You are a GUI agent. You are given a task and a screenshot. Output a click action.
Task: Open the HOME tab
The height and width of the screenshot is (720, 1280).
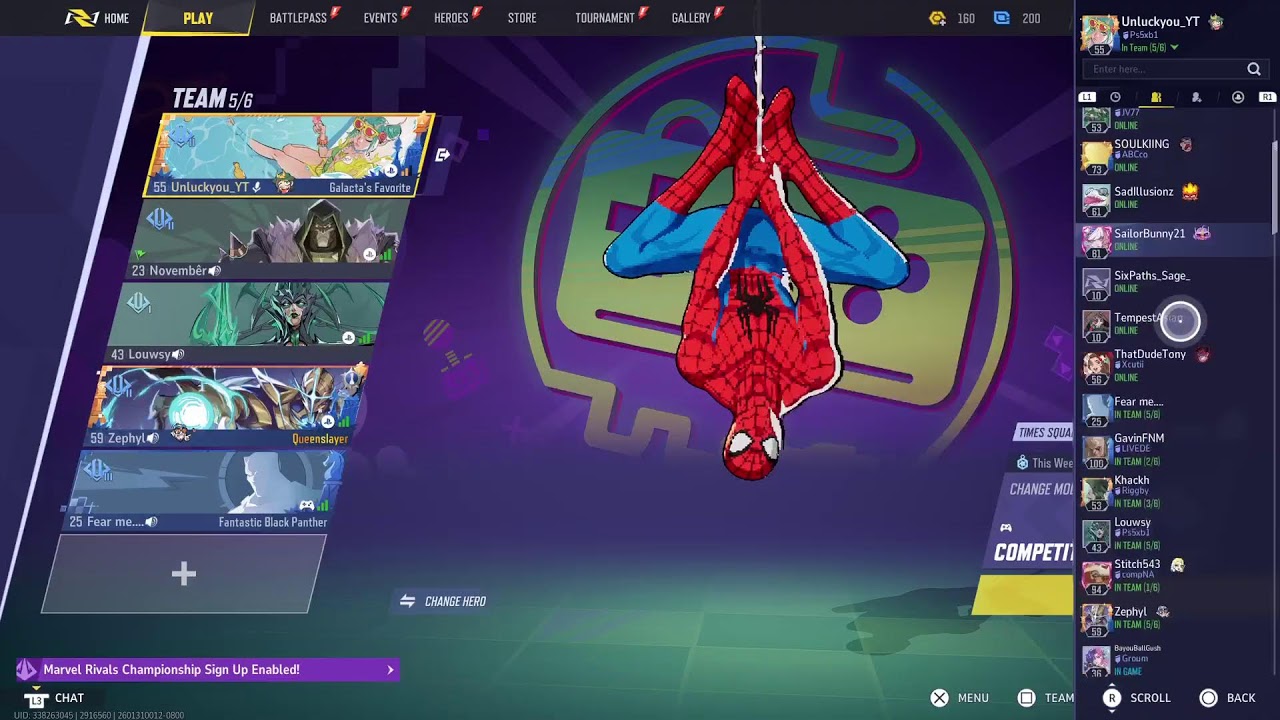(97, 18)
